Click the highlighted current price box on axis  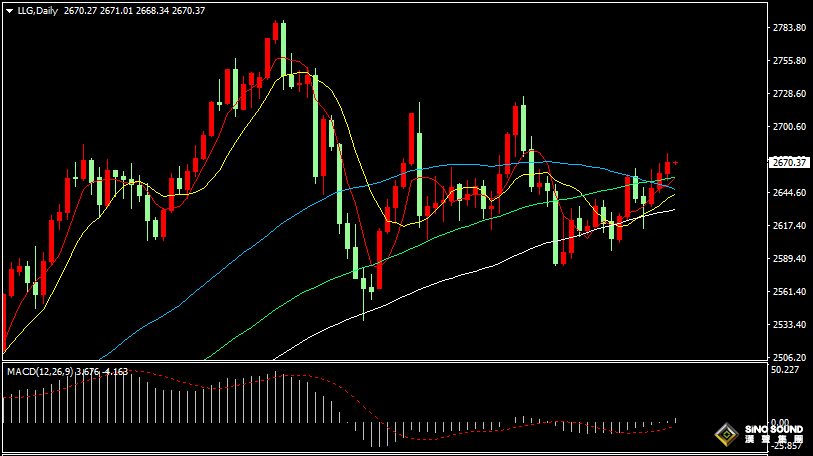789,162
